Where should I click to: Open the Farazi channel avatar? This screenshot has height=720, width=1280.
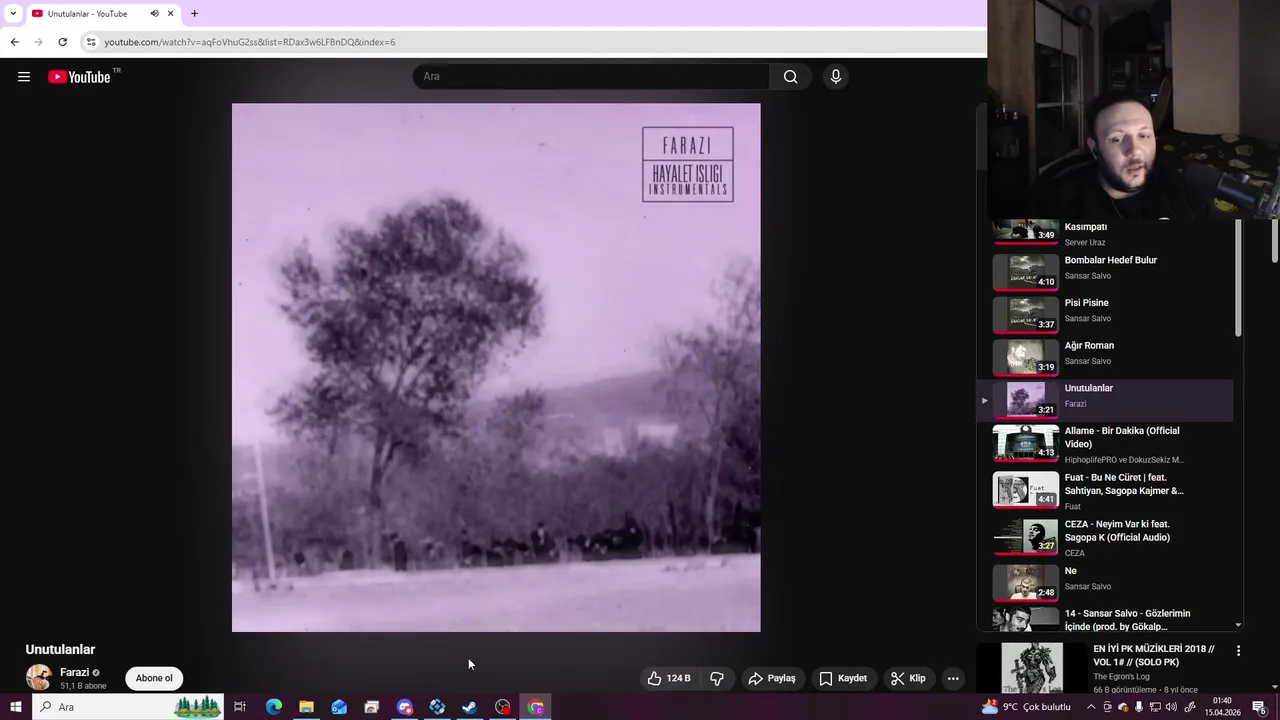coord(39,678)
